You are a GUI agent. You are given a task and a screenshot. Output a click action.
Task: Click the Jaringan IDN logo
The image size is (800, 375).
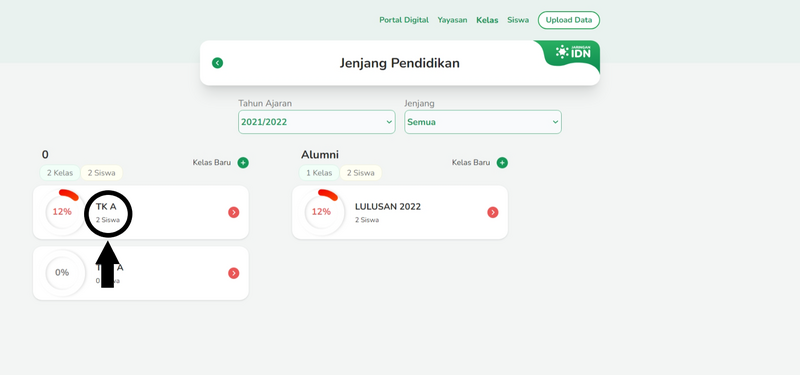pos(573,52)
